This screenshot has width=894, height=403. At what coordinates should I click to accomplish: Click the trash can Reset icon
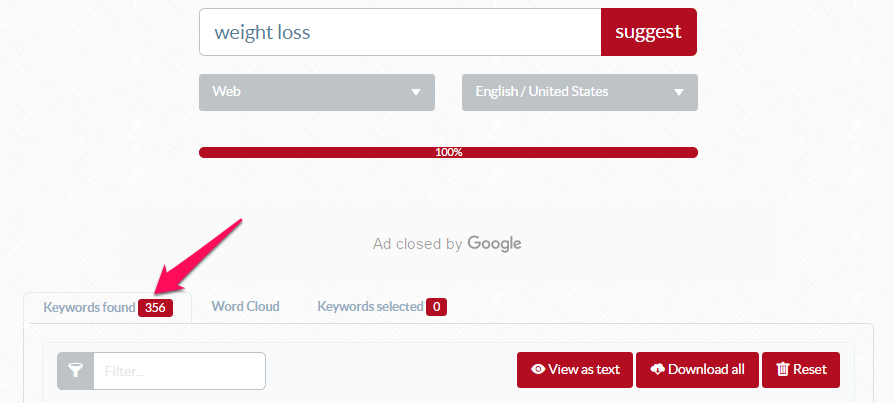(782, 369)
